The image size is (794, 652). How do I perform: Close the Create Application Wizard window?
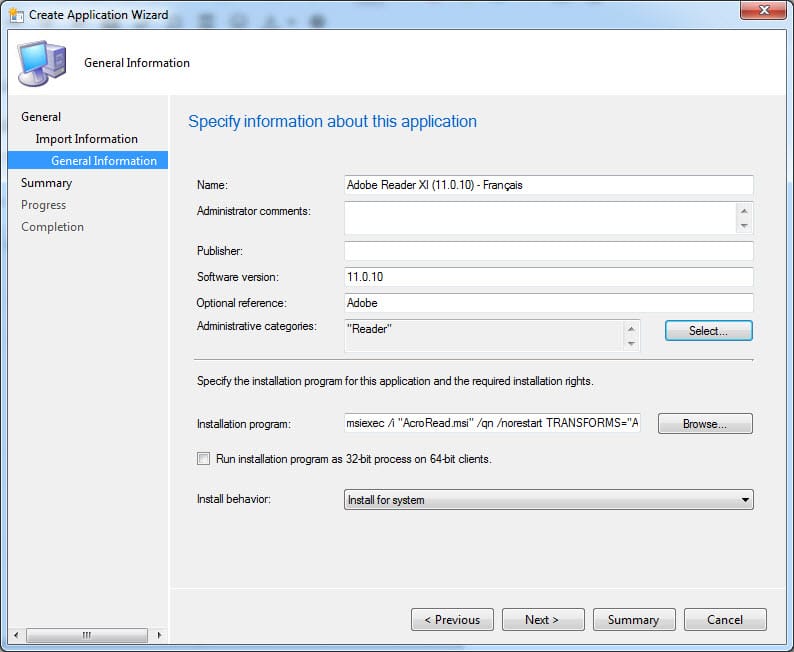764,10
